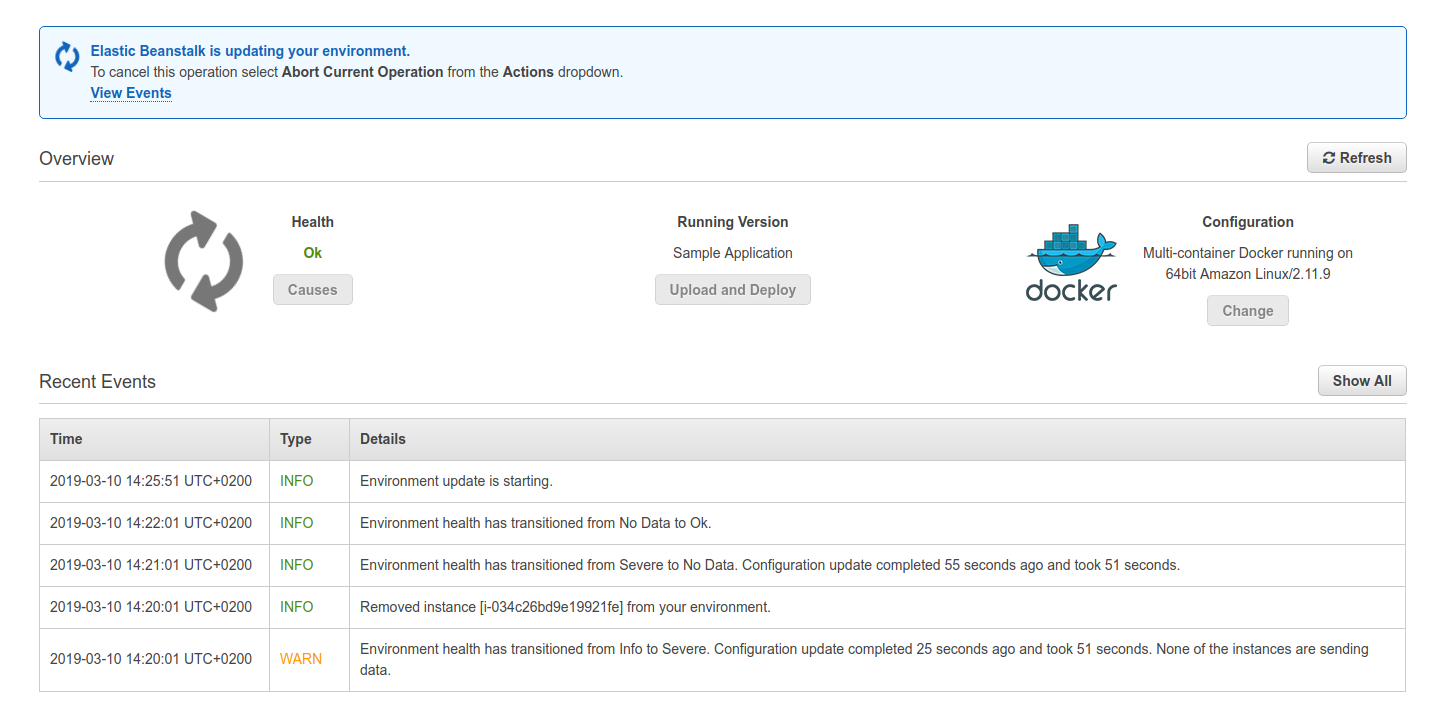This screenshot has height=715, width=1439.
Task: Select the 'Environment update is starting' event
Action: tap(456, 481)
